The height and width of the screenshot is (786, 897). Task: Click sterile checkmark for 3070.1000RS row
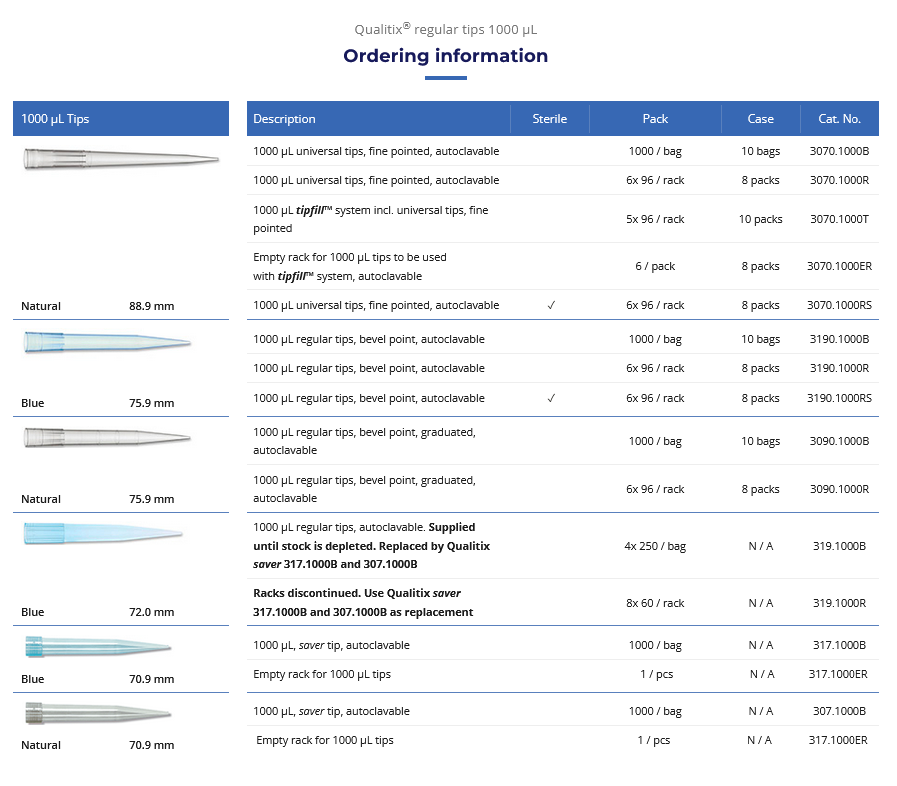pyautogui.click(x=550, y=305)
